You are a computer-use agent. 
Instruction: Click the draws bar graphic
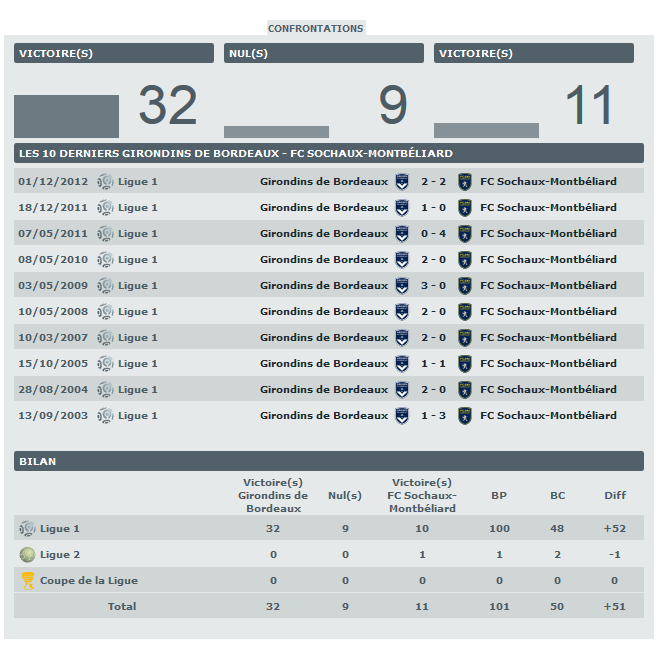[277, 132]
